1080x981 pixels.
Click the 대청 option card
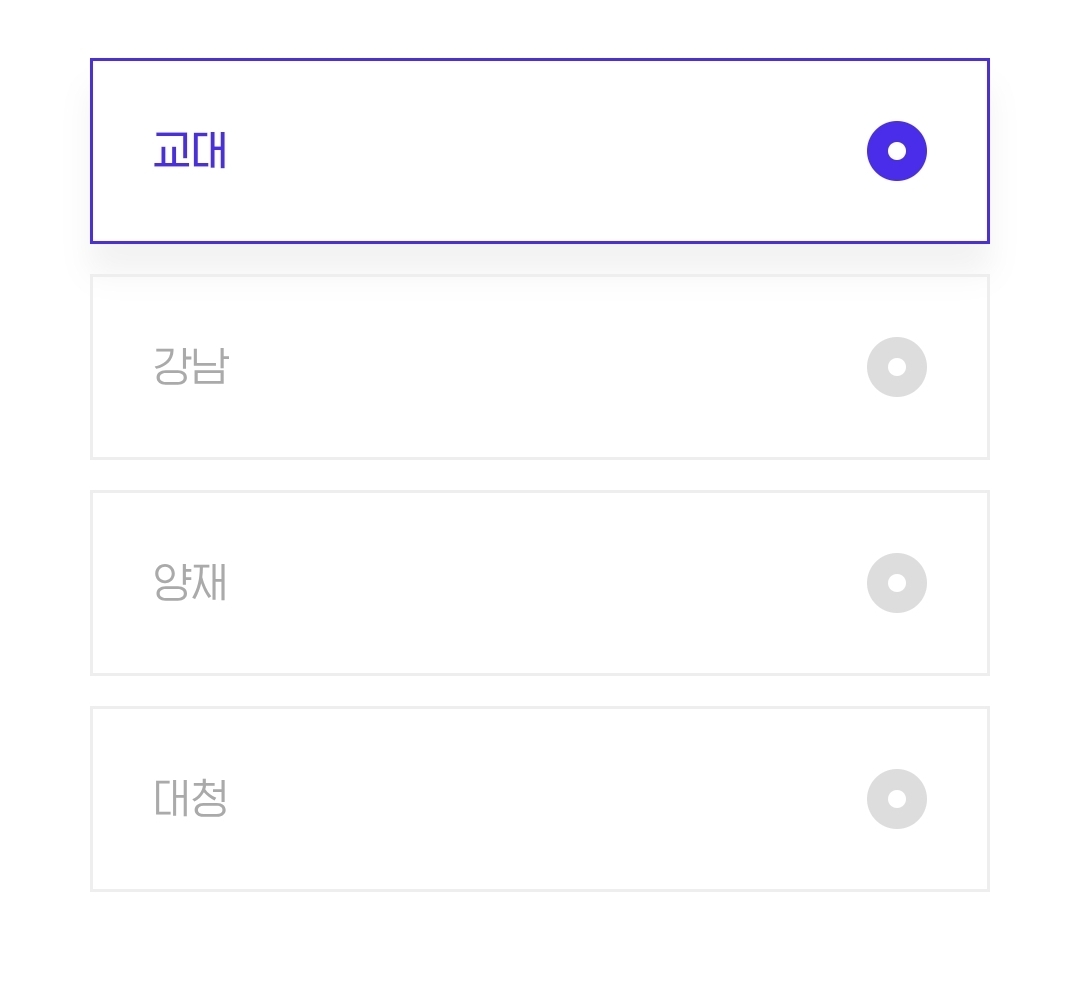(x=540, y=799)
